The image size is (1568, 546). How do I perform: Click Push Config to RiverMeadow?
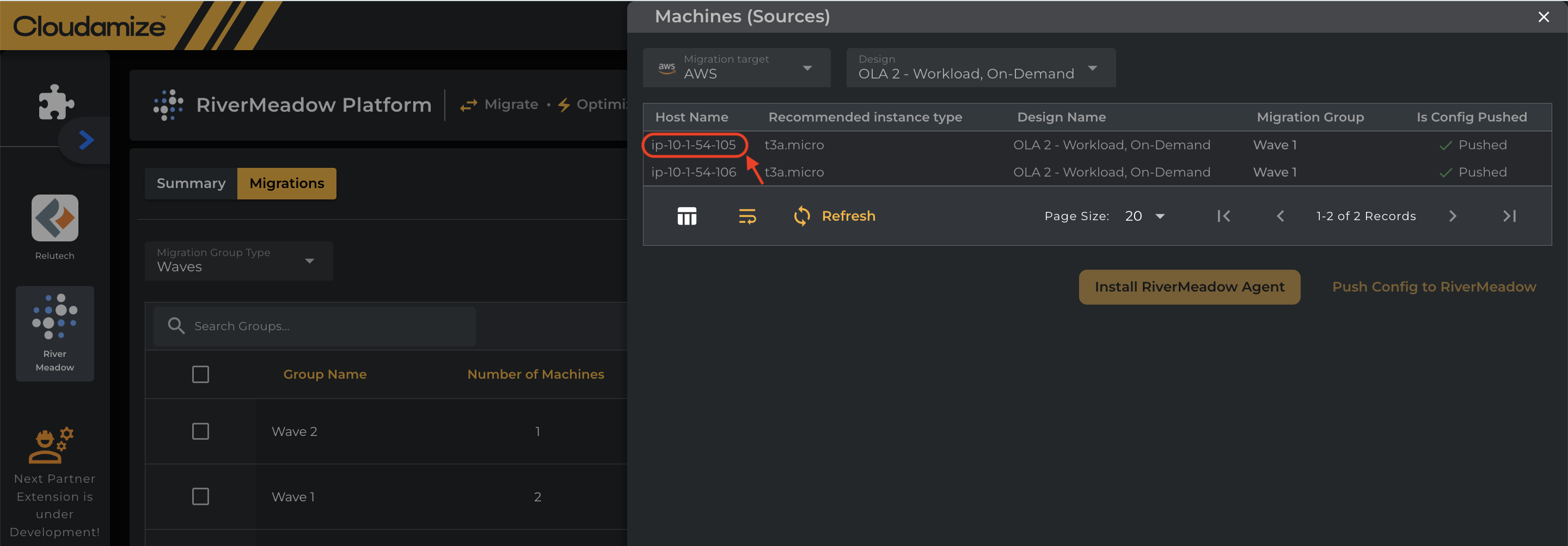pyautogui.click(x=1434, y=287)
